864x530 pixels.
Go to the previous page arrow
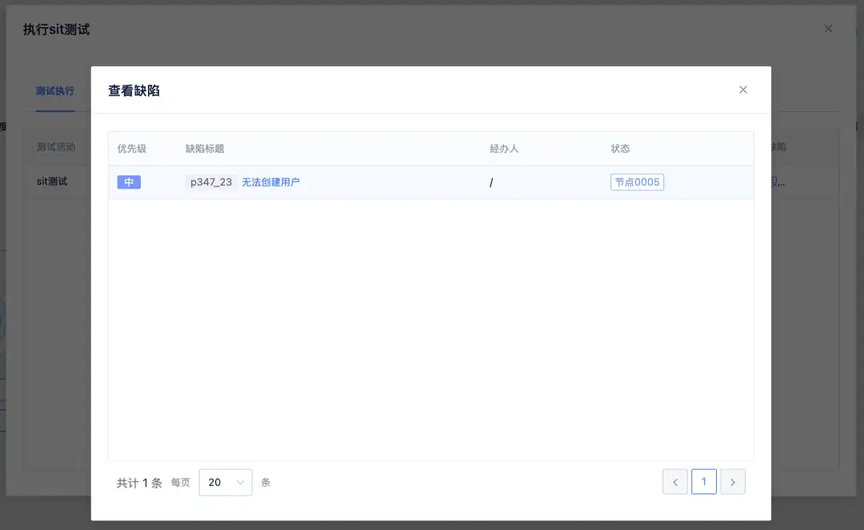[675, 482]
